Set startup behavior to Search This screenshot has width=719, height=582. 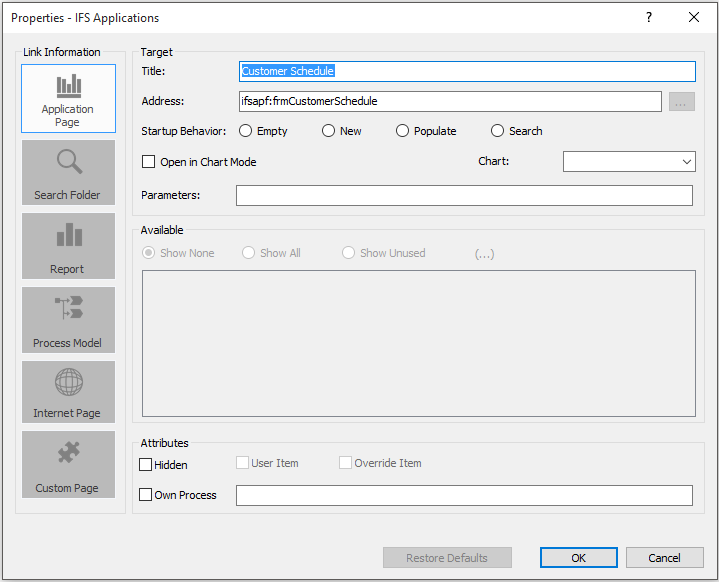(x=498, y=131)
